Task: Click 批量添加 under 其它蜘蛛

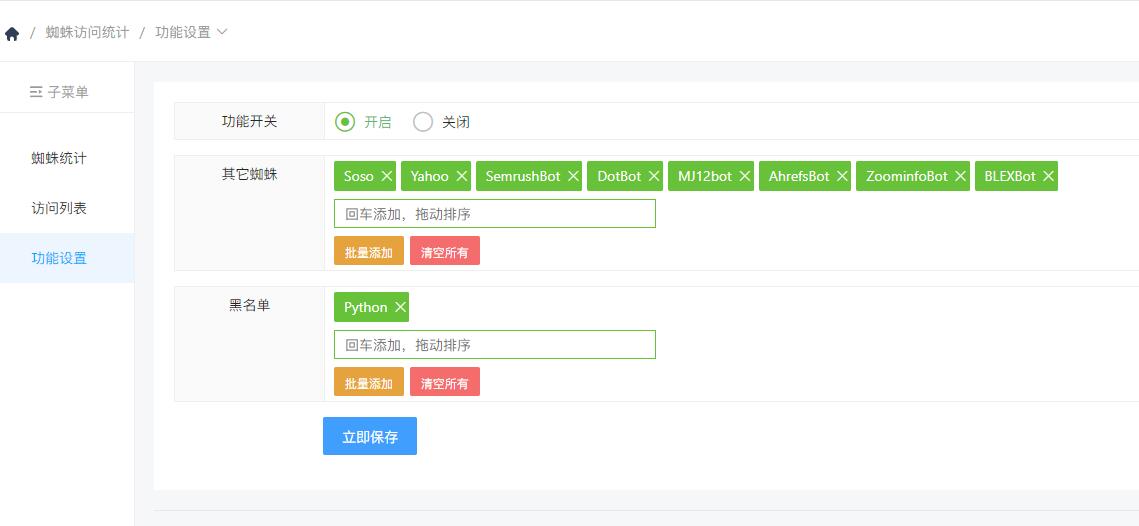Action: (x=369, y=251)
